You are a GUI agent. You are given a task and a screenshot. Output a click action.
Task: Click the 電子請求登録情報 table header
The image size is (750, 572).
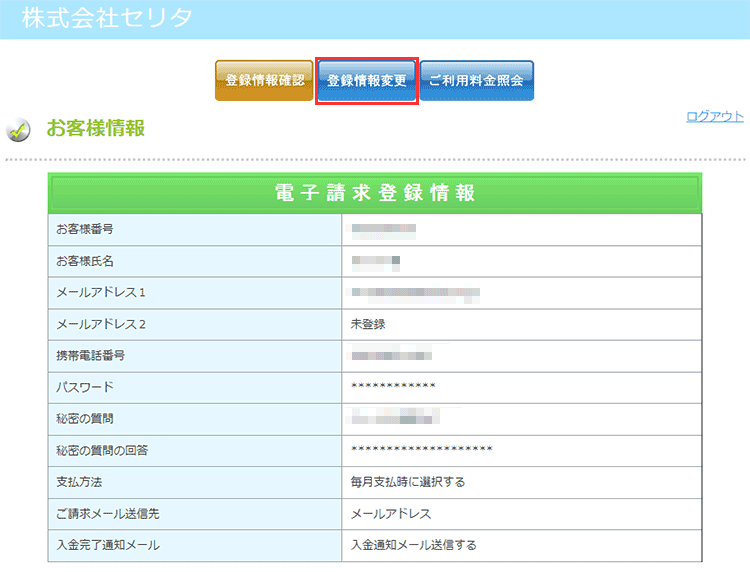[x=375, y=193]
